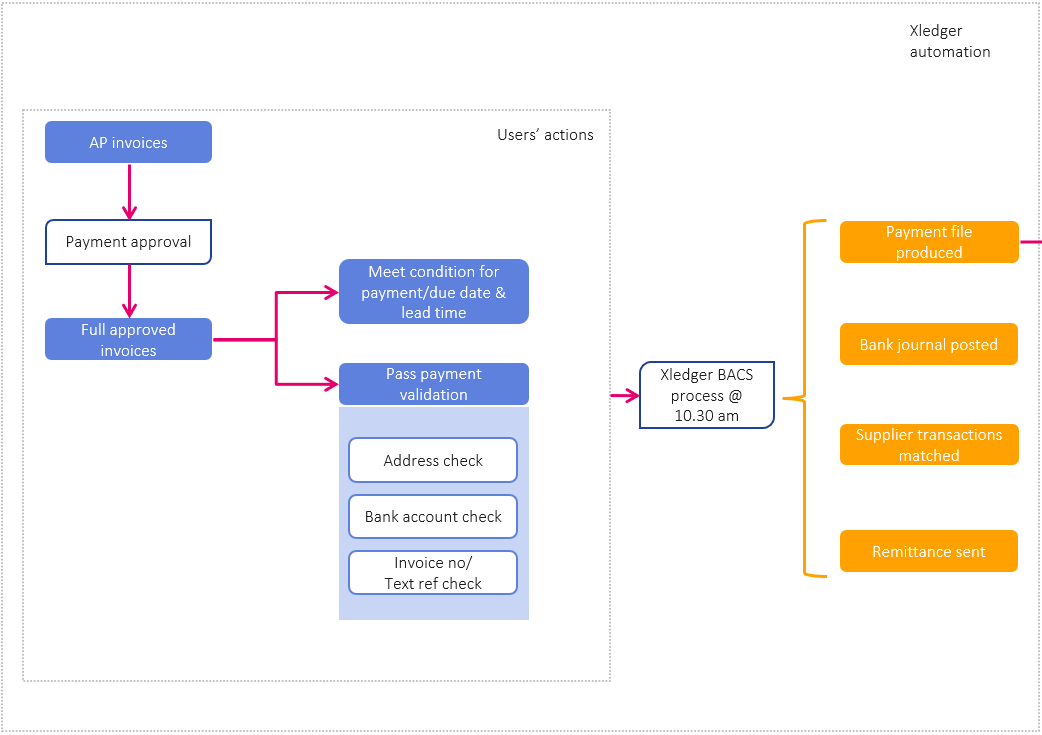Select the Xledger BACS process shape
Viewport: 1042px width, 735px height.
click(x=706, y=395)
